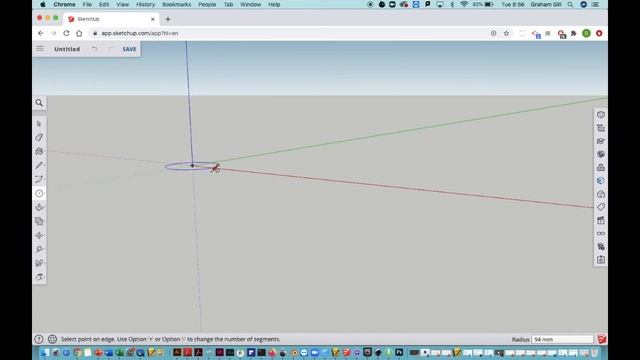Click the Bluetooth menu bar icon

(x=452, y=4)
